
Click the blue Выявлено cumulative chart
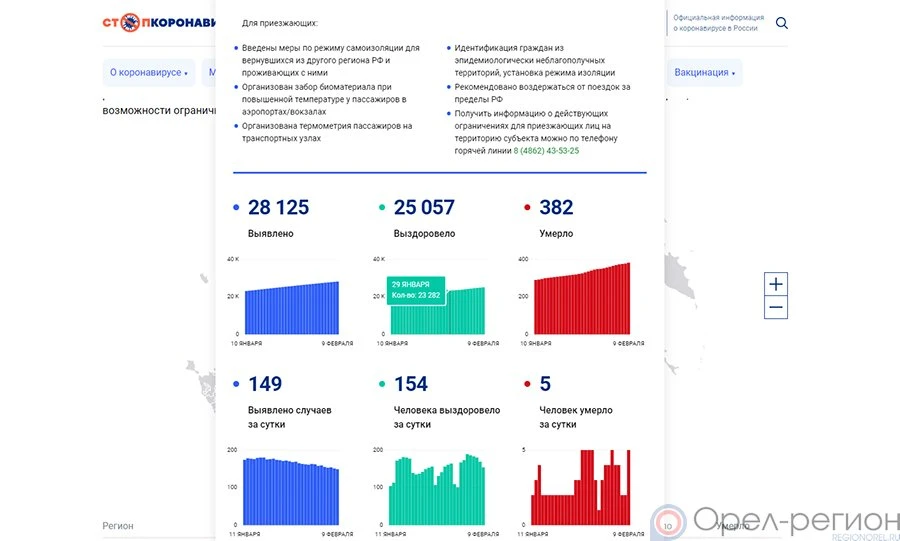(292, 308)
